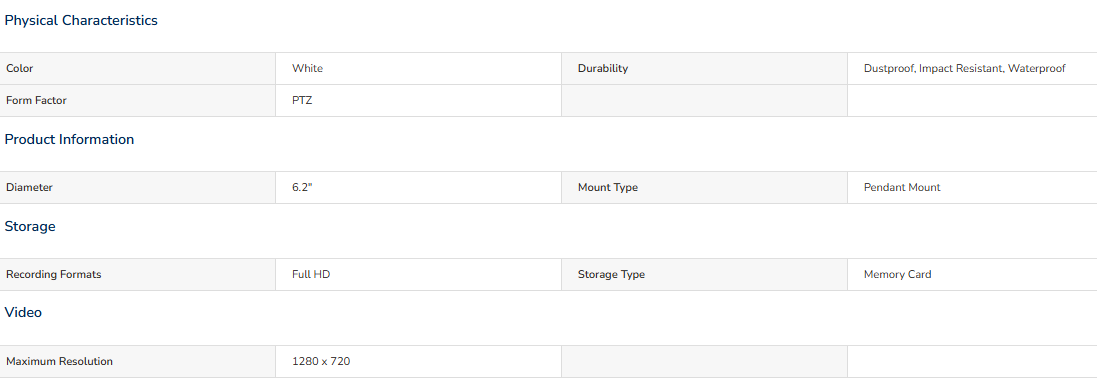Click the 1280 x 720 value
Image resolution: width=1097 pixels, height=385 pixels.
coord(321,362)
